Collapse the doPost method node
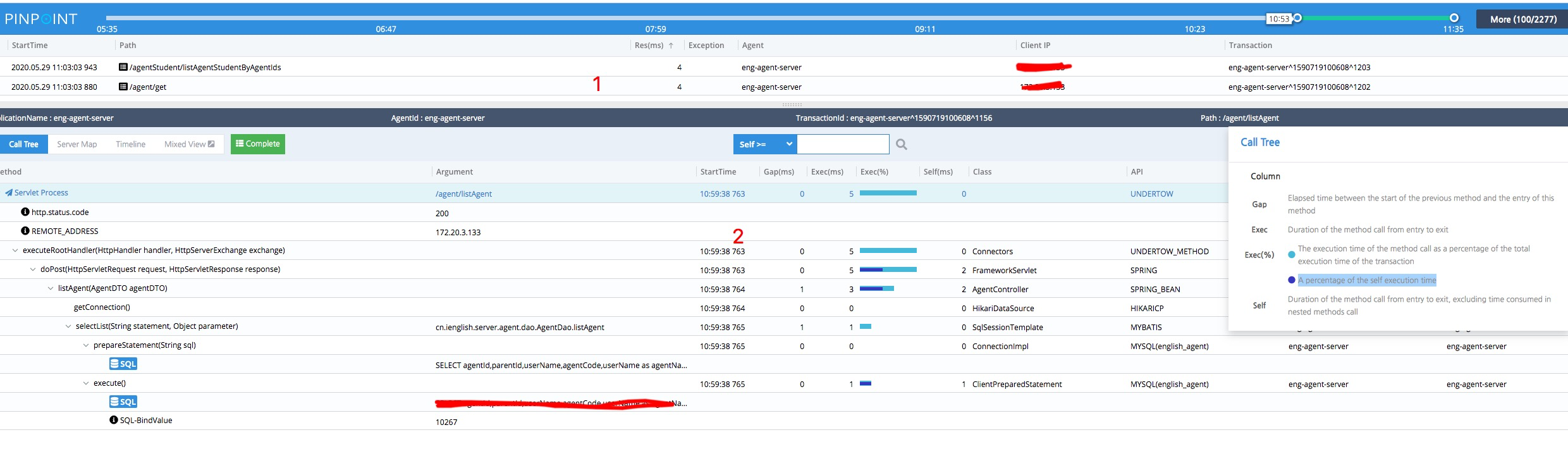The height and width of the screenshot is (468, 1568). pyautogui.click(x=33, y=269)
